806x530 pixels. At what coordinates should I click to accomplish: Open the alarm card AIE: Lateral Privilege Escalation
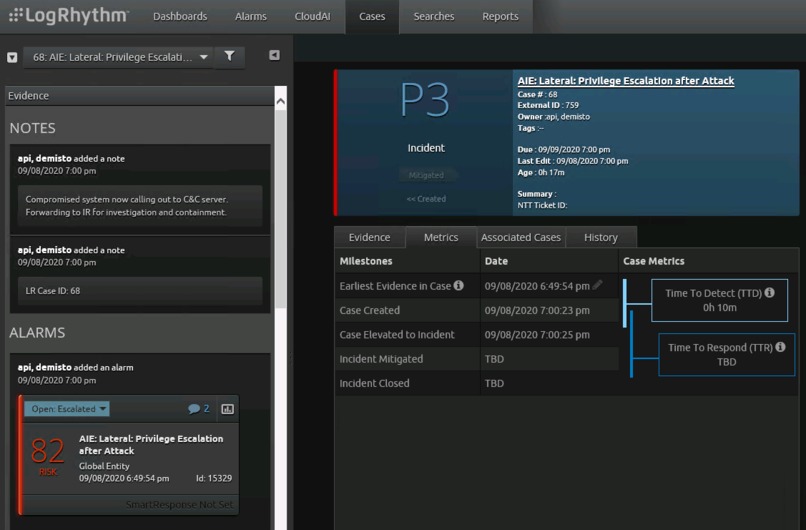pos(129,455)
